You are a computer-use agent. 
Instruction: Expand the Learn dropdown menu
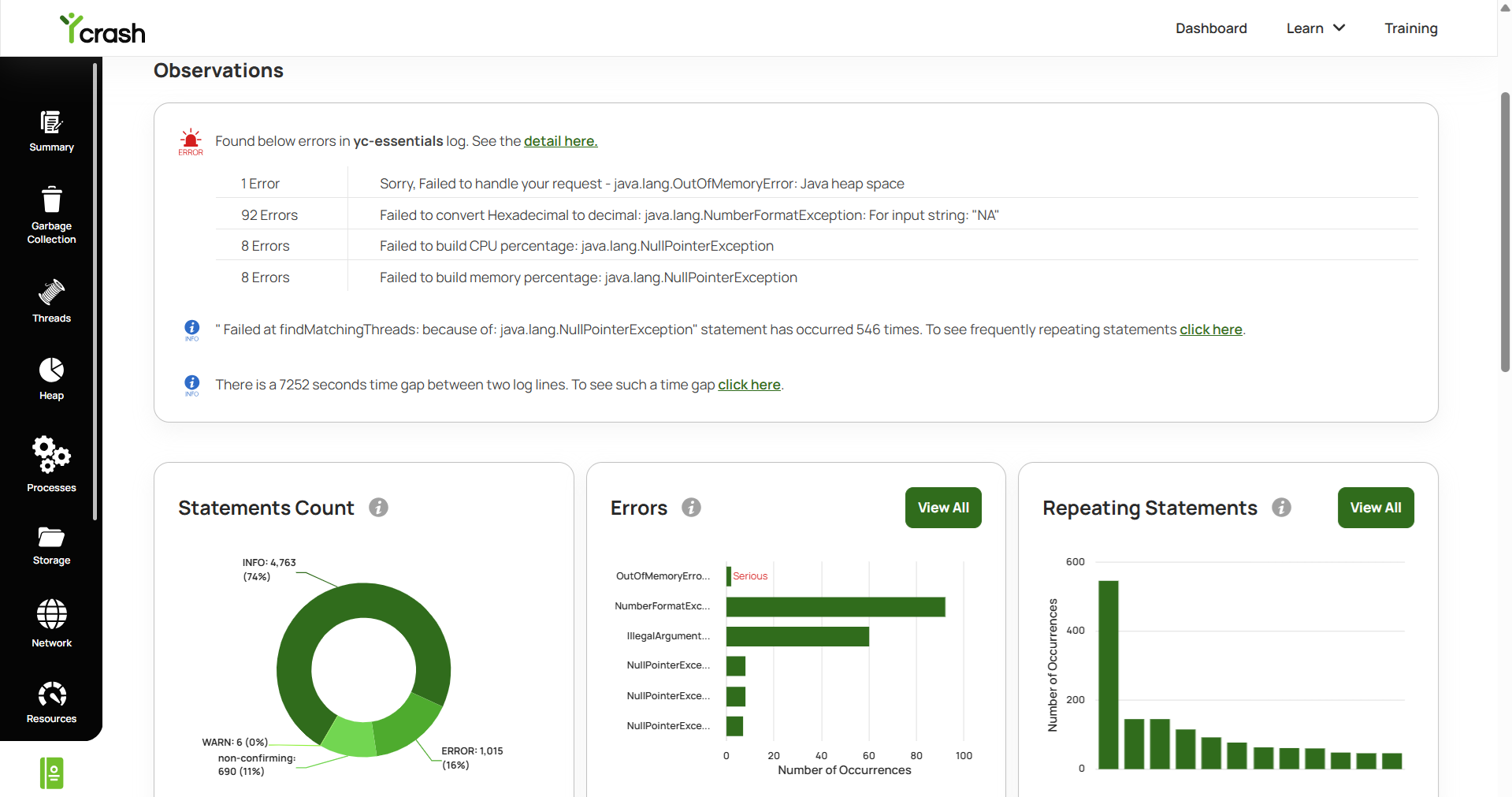click(1316, 28)
